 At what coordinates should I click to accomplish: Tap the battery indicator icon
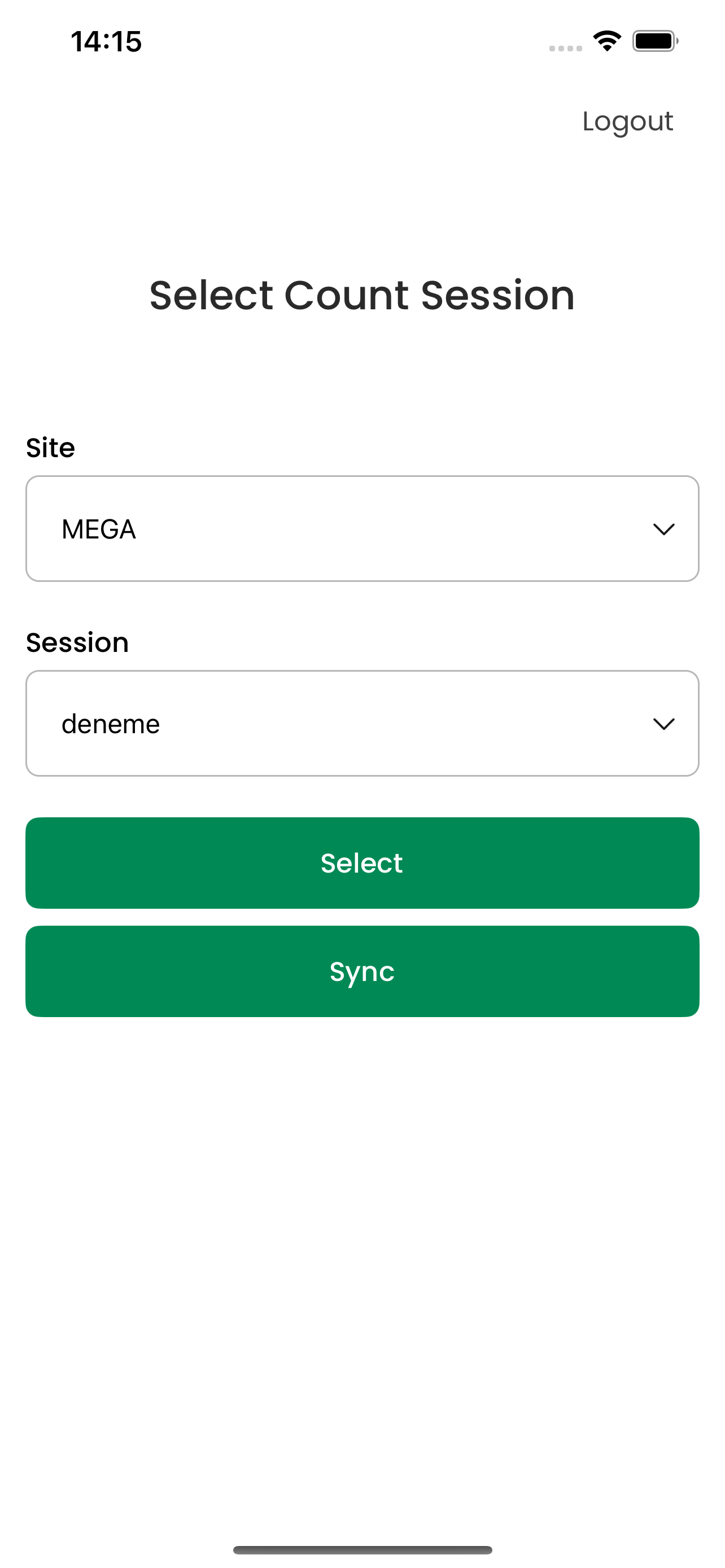(655, 41)
